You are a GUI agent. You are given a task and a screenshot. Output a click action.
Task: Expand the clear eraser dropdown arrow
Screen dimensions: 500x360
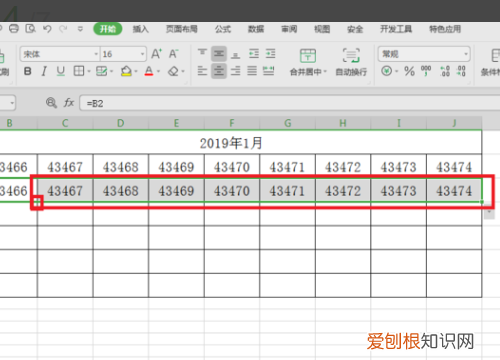click(x=183, y=71)
